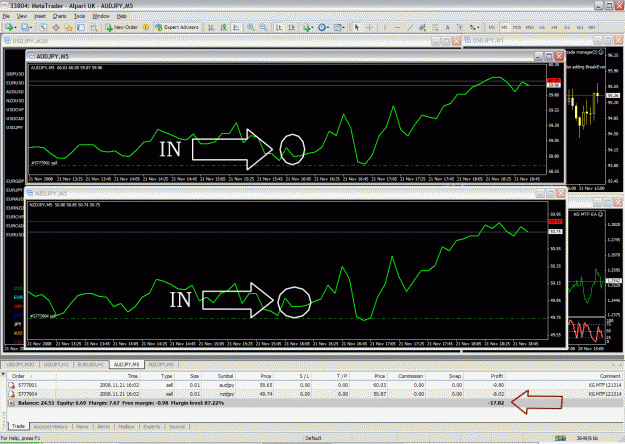Open the Templates dropdown

pos(340,27)
